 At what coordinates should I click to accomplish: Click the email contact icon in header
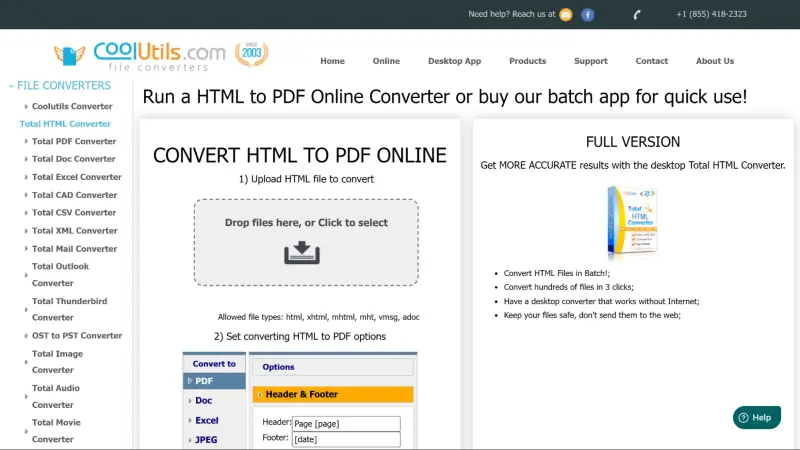(x=565, y=15)
